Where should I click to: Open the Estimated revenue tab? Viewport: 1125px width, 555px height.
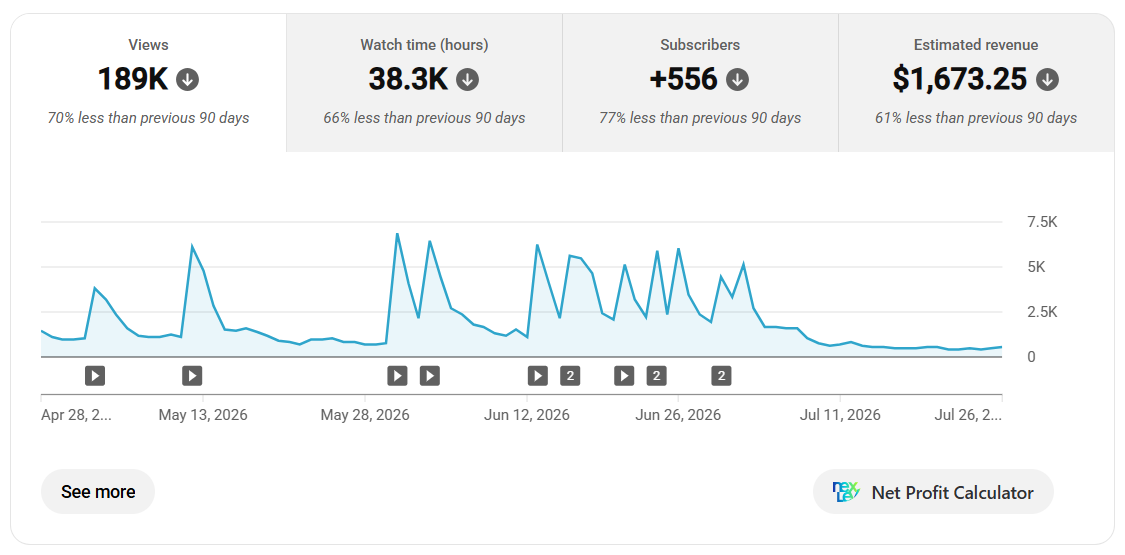pyautogui.click(x=976, y=82)
